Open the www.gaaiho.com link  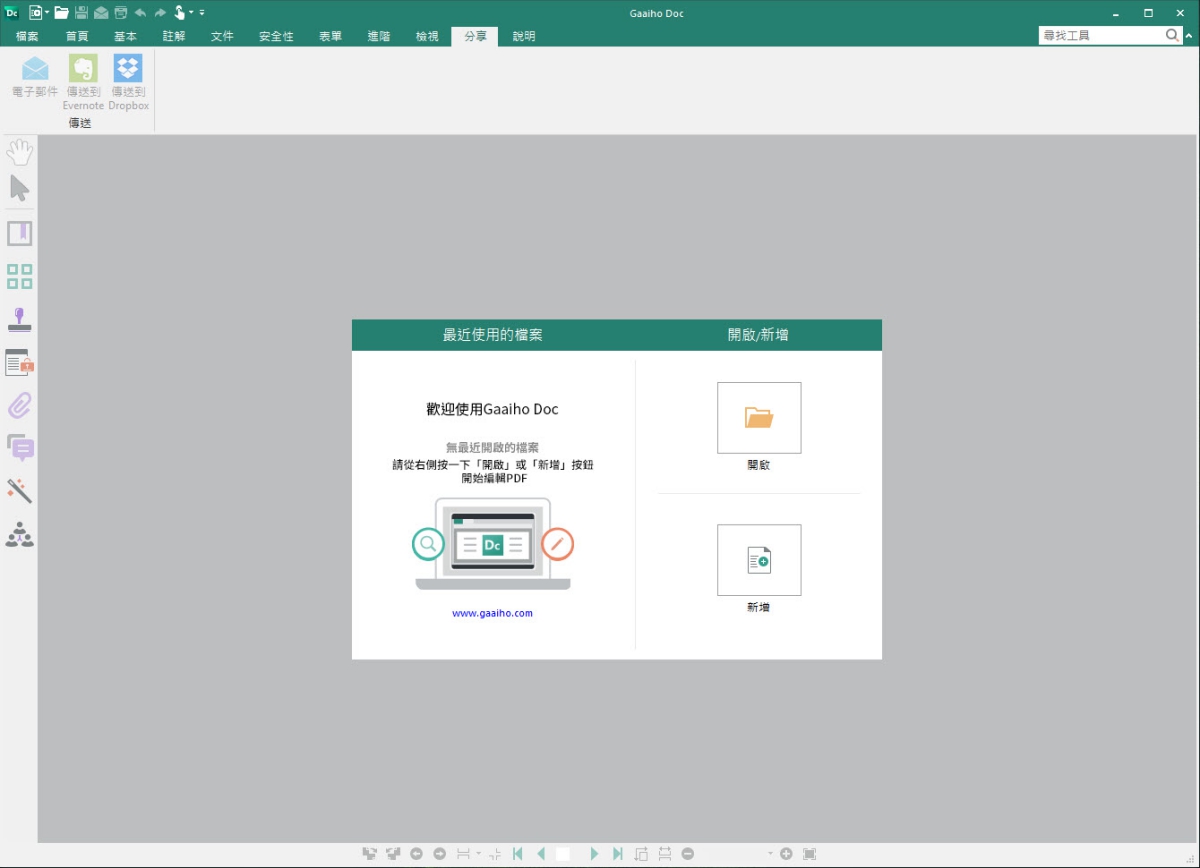[x=492, y=613]
